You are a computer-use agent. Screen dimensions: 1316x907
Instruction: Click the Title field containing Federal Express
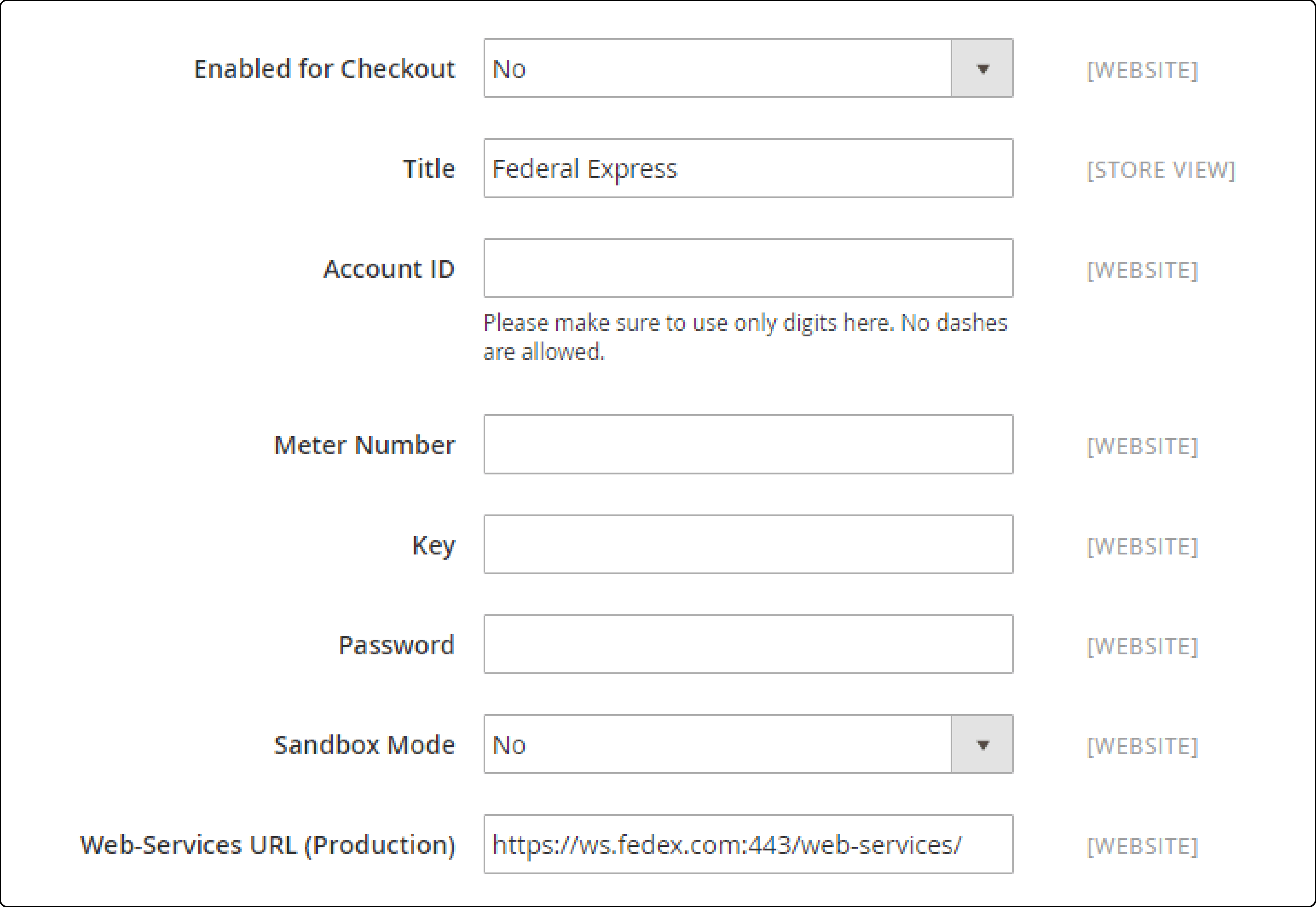click(x=748, y=168)
